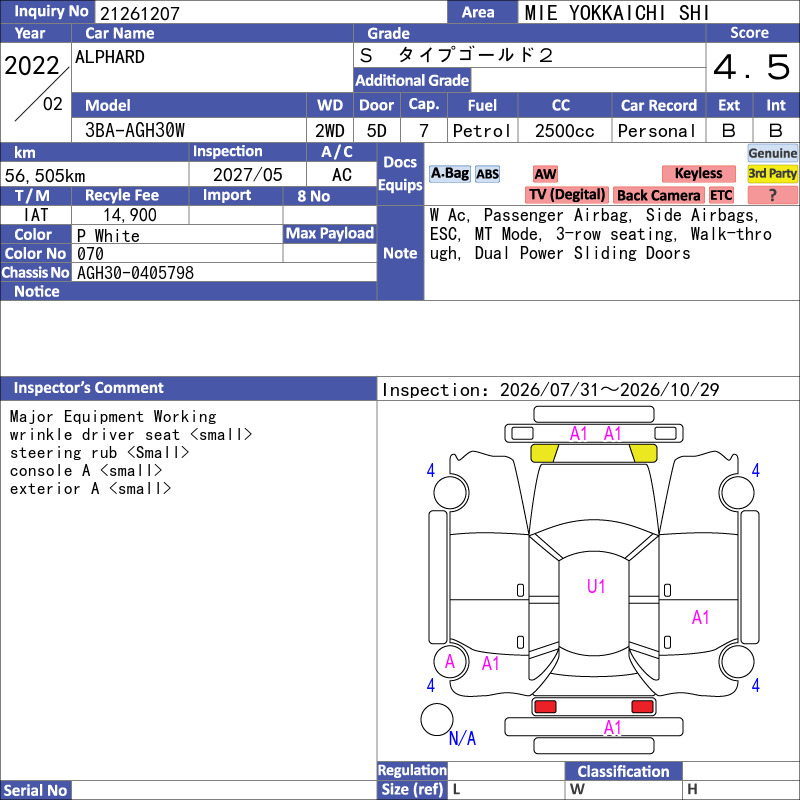
Task: Click the TV (Degital) badge
Action: tap(567, 195)
